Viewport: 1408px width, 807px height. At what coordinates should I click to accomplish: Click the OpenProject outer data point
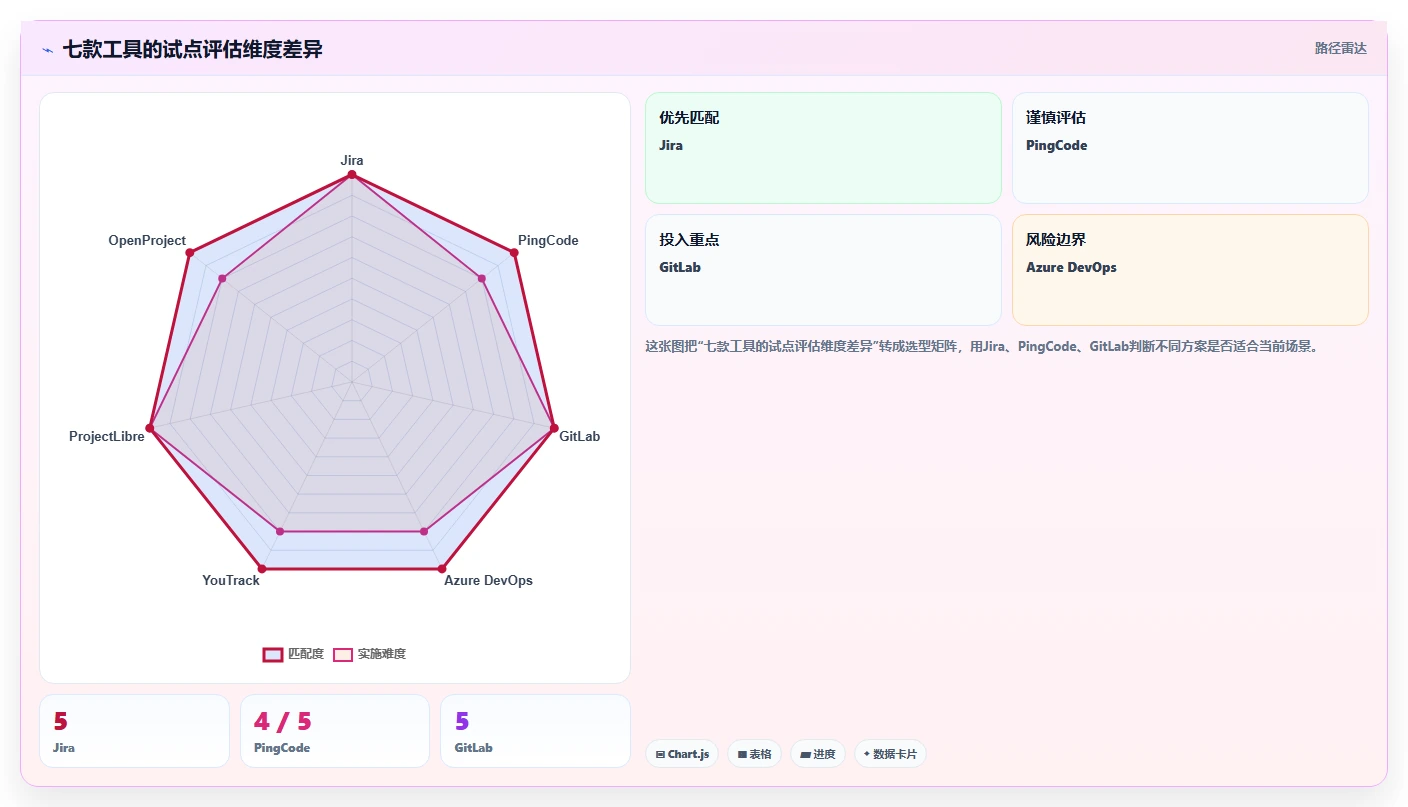[189, 253]
